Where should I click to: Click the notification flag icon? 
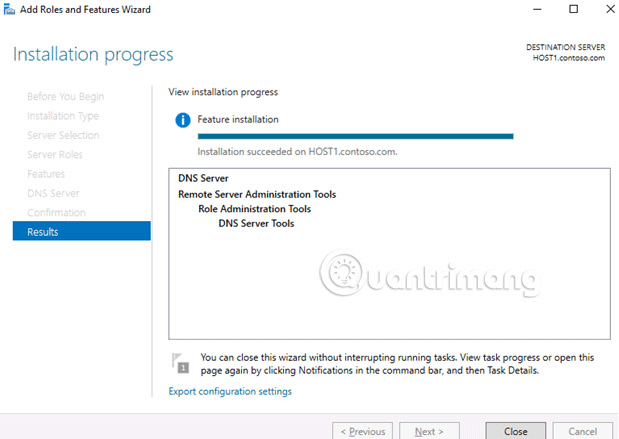click(180, 363)
